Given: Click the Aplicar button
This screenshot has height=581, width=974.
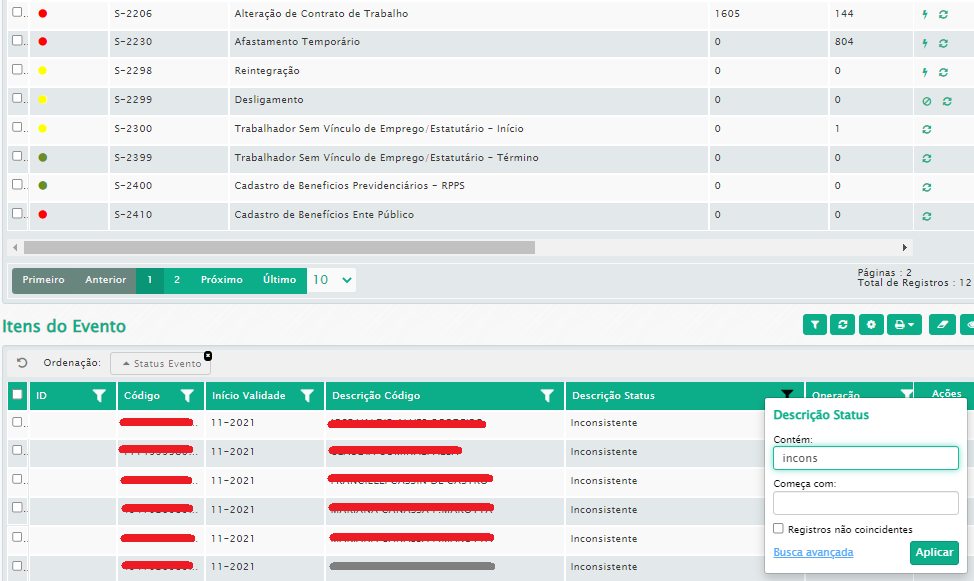Looking at the screenshot, I should 933,553.
